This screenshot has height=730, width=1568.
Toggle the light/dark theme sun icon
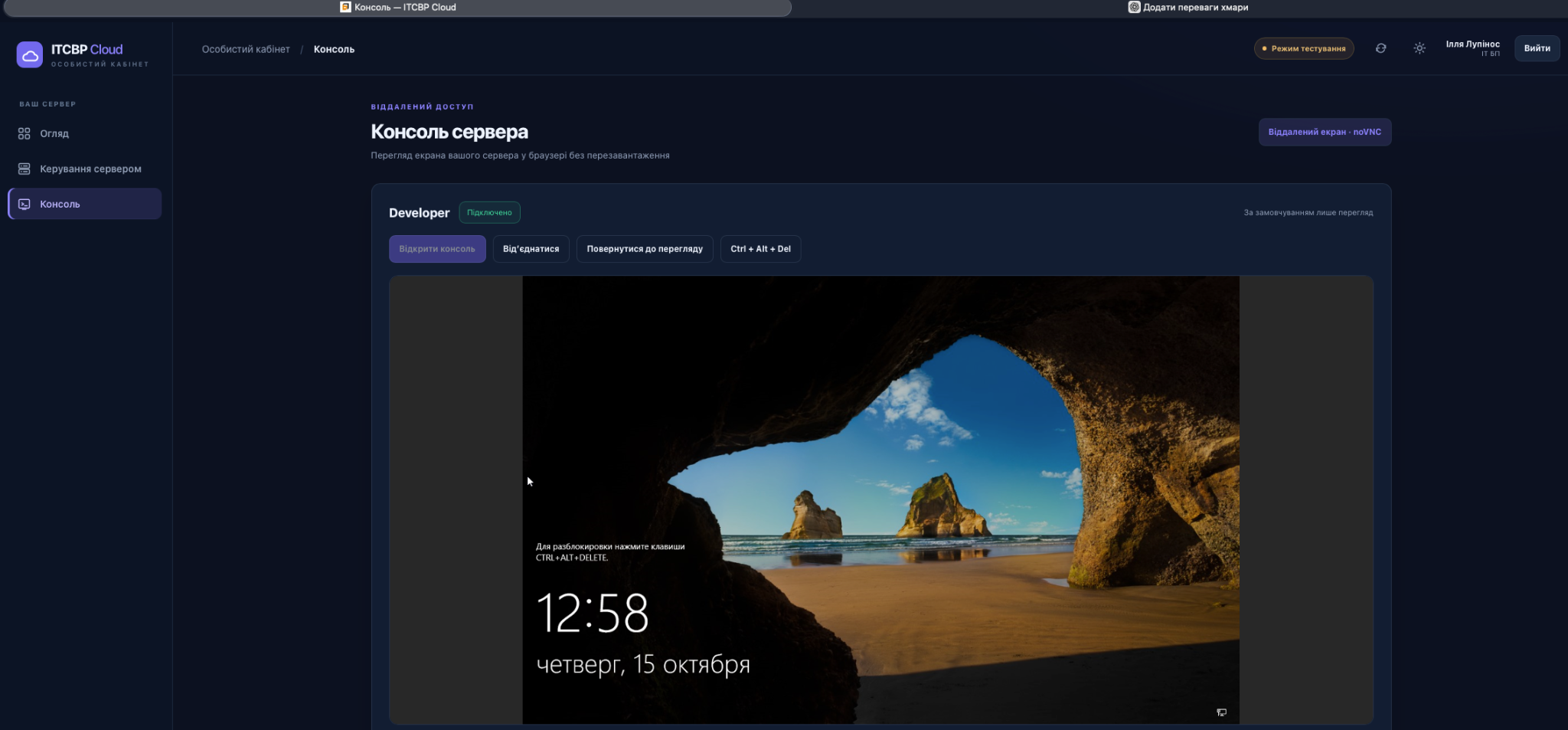point(1419,48)
